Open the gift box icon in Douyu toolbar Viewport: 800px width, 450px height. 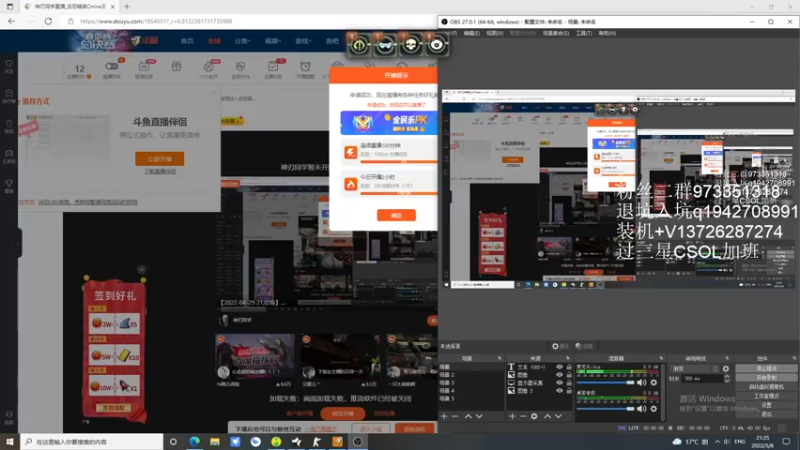tap(176, 67)
